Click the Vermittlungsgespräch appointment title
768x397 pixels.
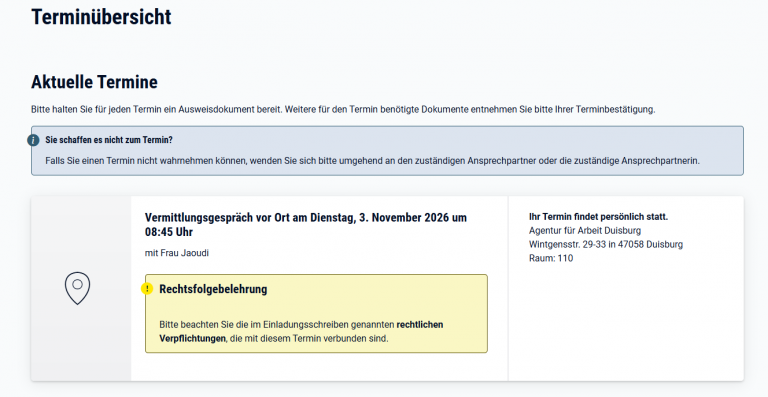pyautogui.click(x=306, y=225)
